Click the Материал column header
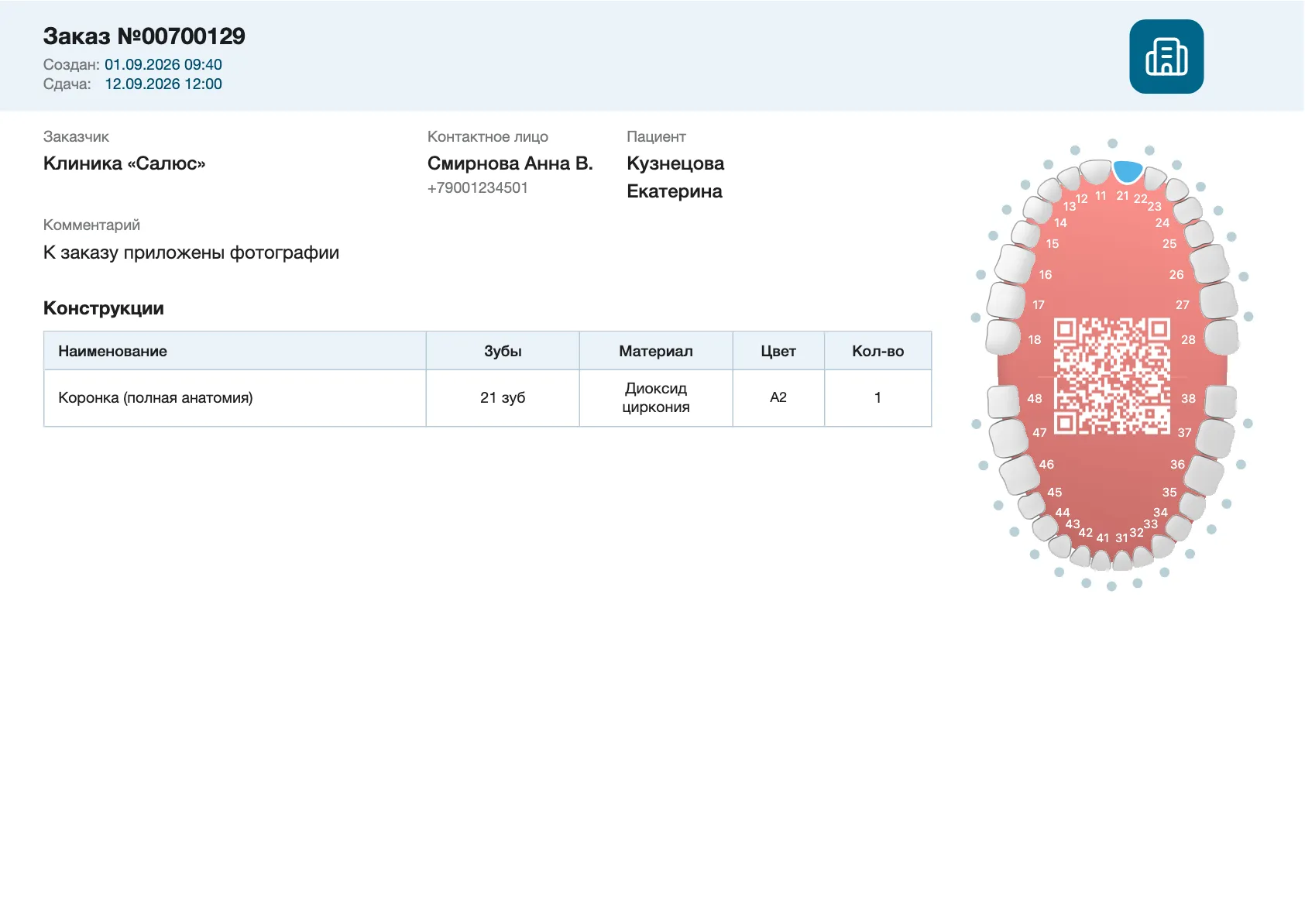The width and height of the screenshot is (1305, 924). 656,351
